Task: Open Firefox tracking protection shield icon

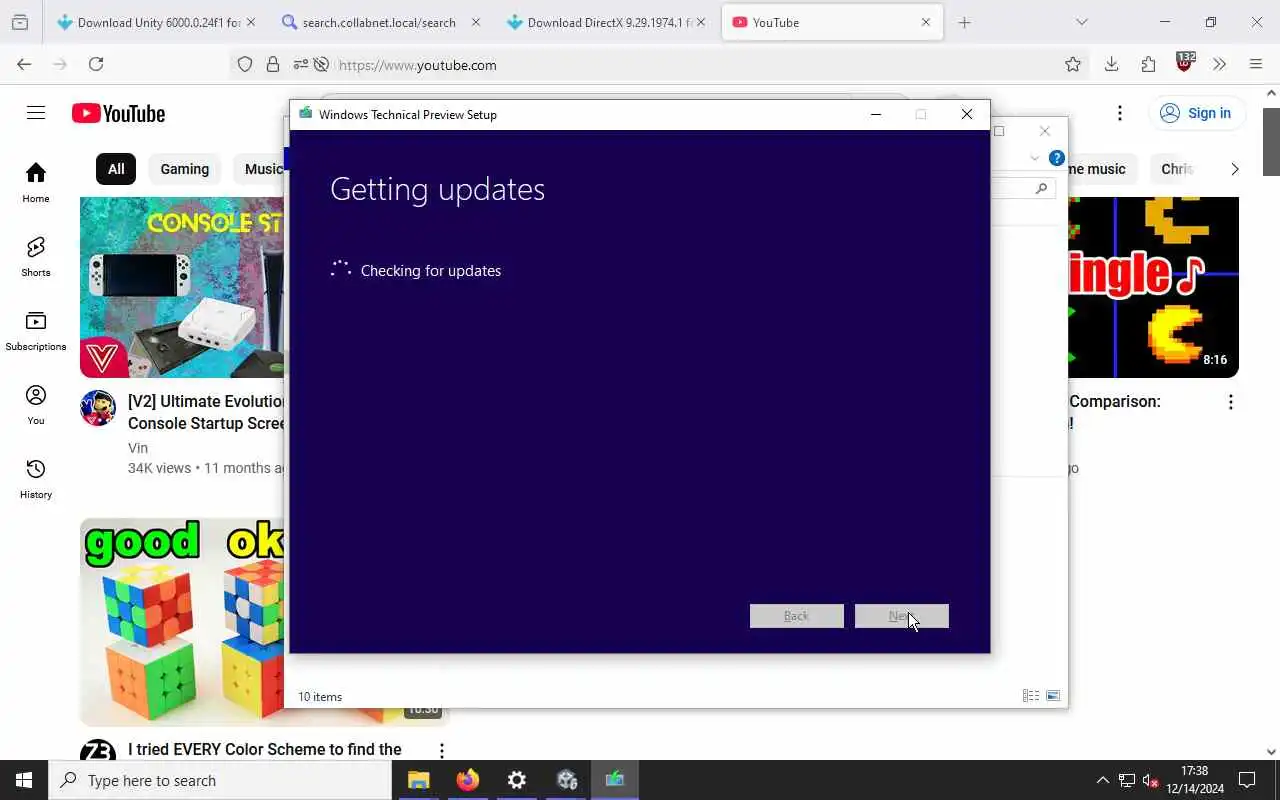Action: (x=245, y=64)
